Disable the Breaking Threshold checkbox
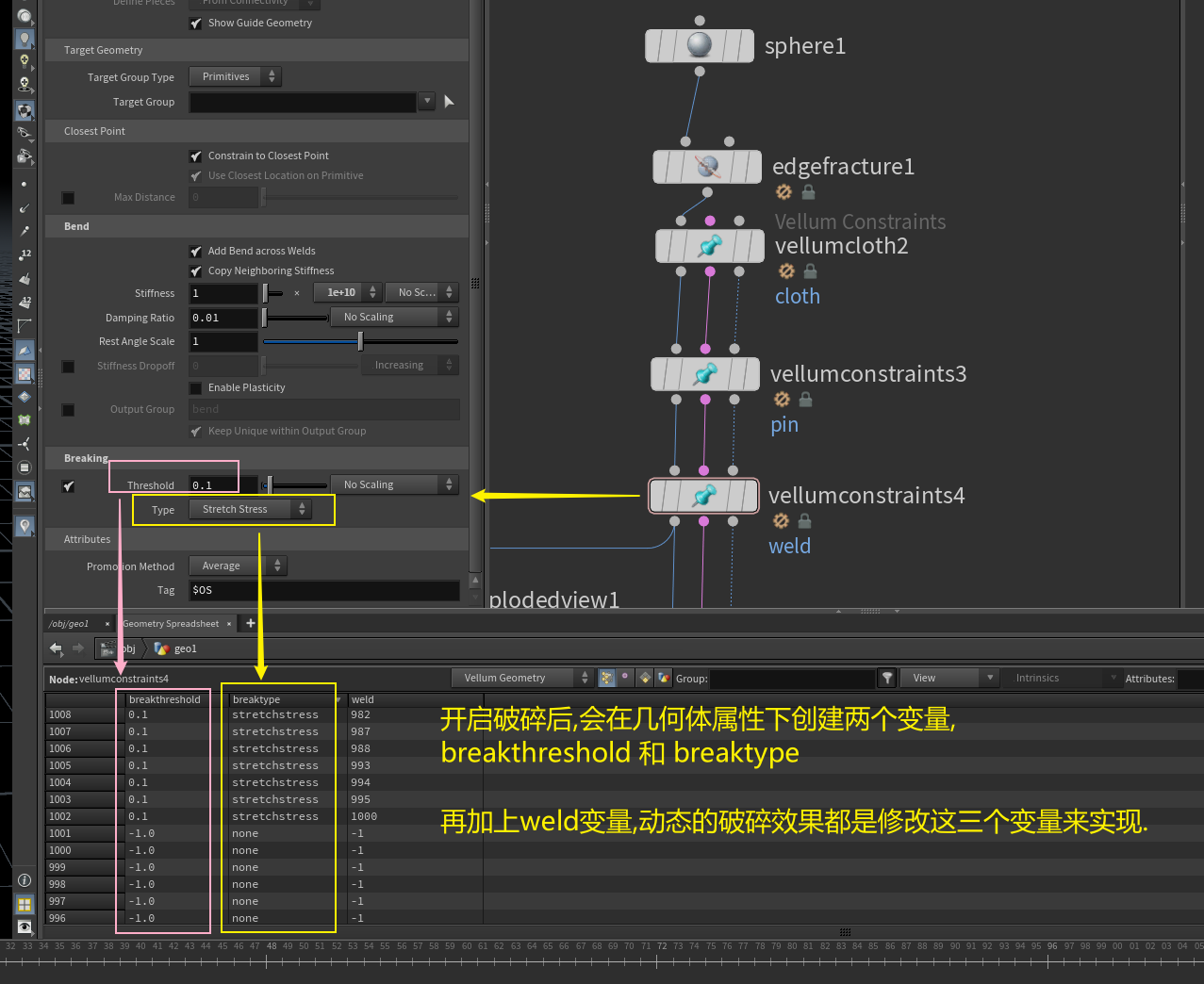Screen dimensions: 1204x984 (x=68, y=486)
